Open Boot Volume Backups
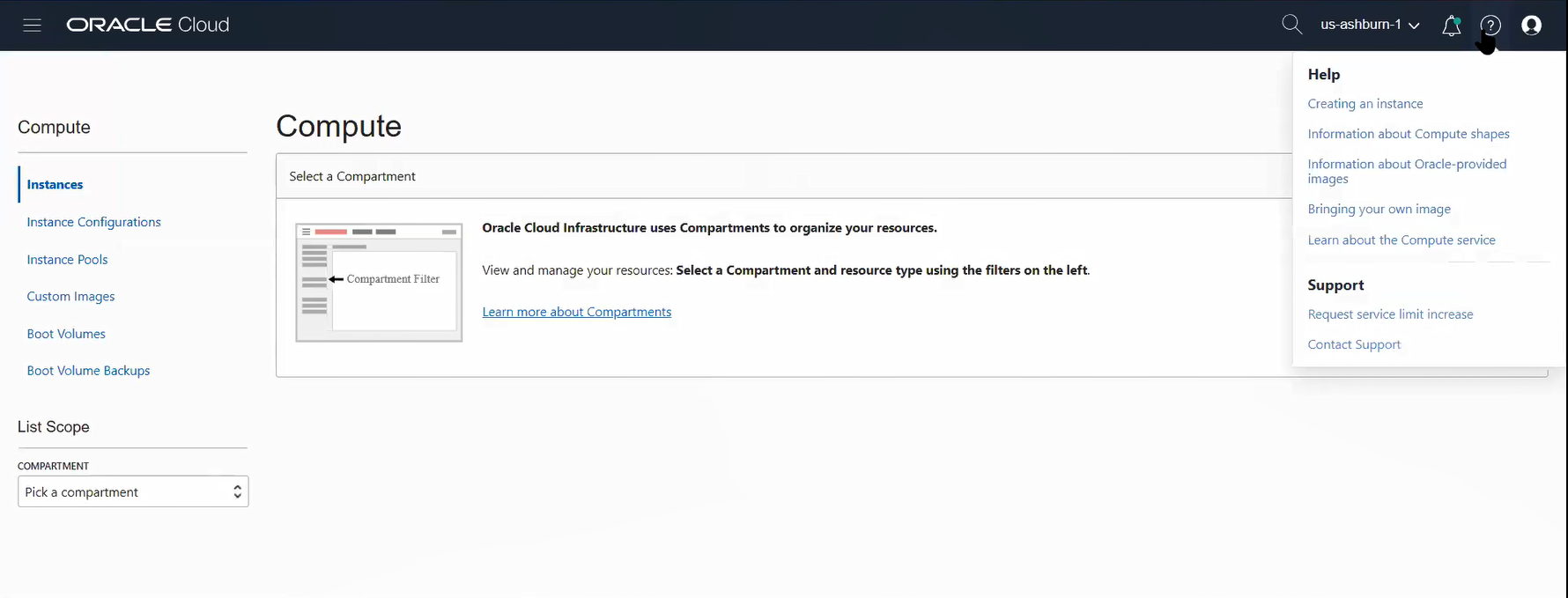 tap(88, 371)
